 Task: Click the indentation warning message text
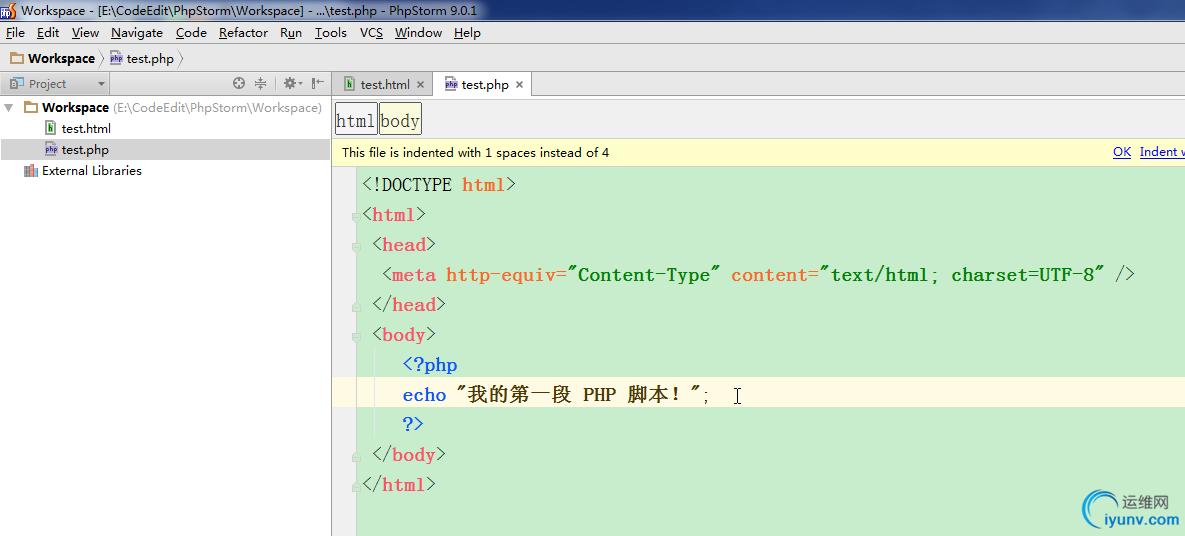[x=475, y=152]
